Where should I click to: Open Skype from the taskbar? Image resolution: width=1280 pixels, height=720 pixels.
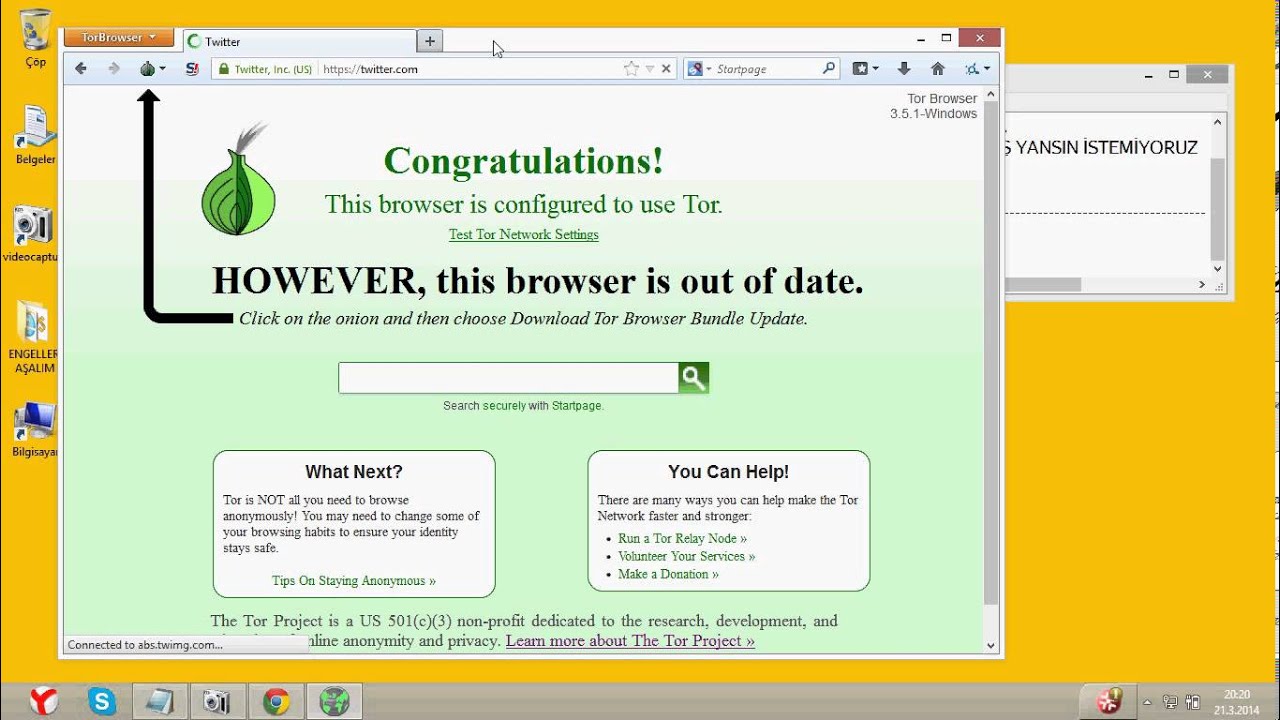(102, 701)
